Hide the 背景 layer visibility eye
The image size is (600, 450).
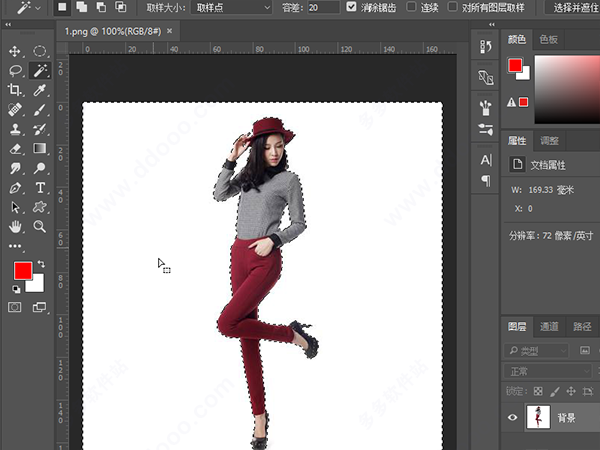tap(512, 417)
